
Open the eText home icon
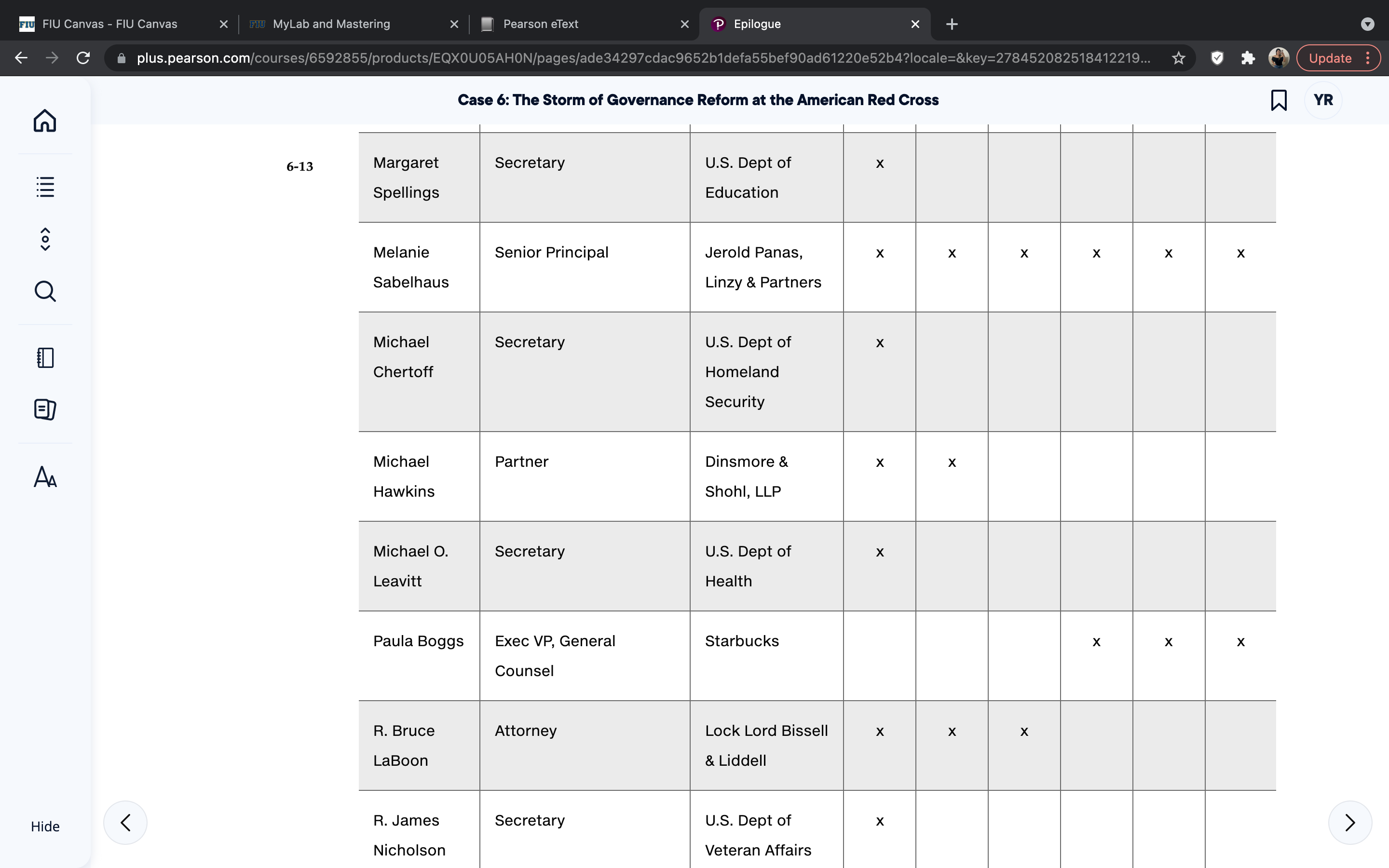[45, 121]
